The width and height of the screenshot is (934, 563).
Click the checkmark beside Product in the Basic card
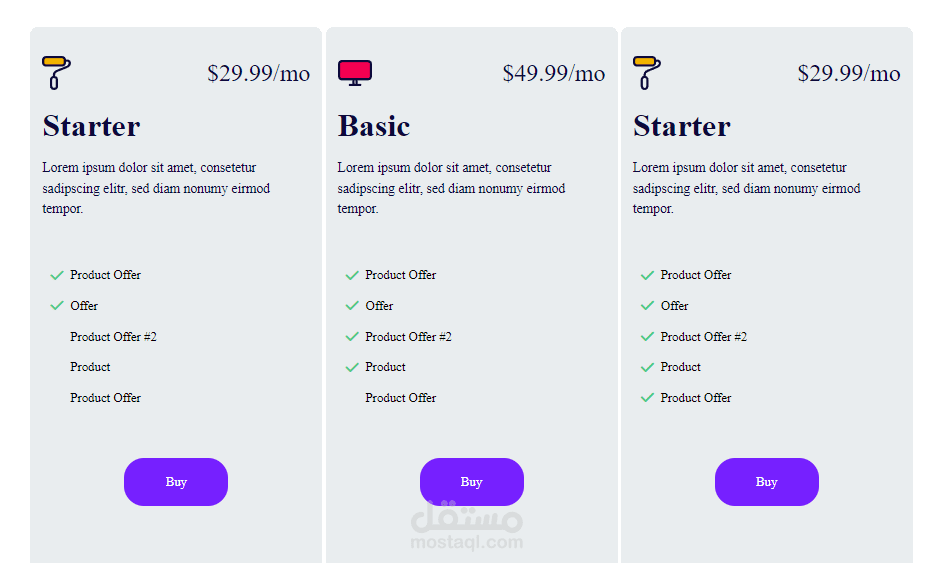pos(352,367)
